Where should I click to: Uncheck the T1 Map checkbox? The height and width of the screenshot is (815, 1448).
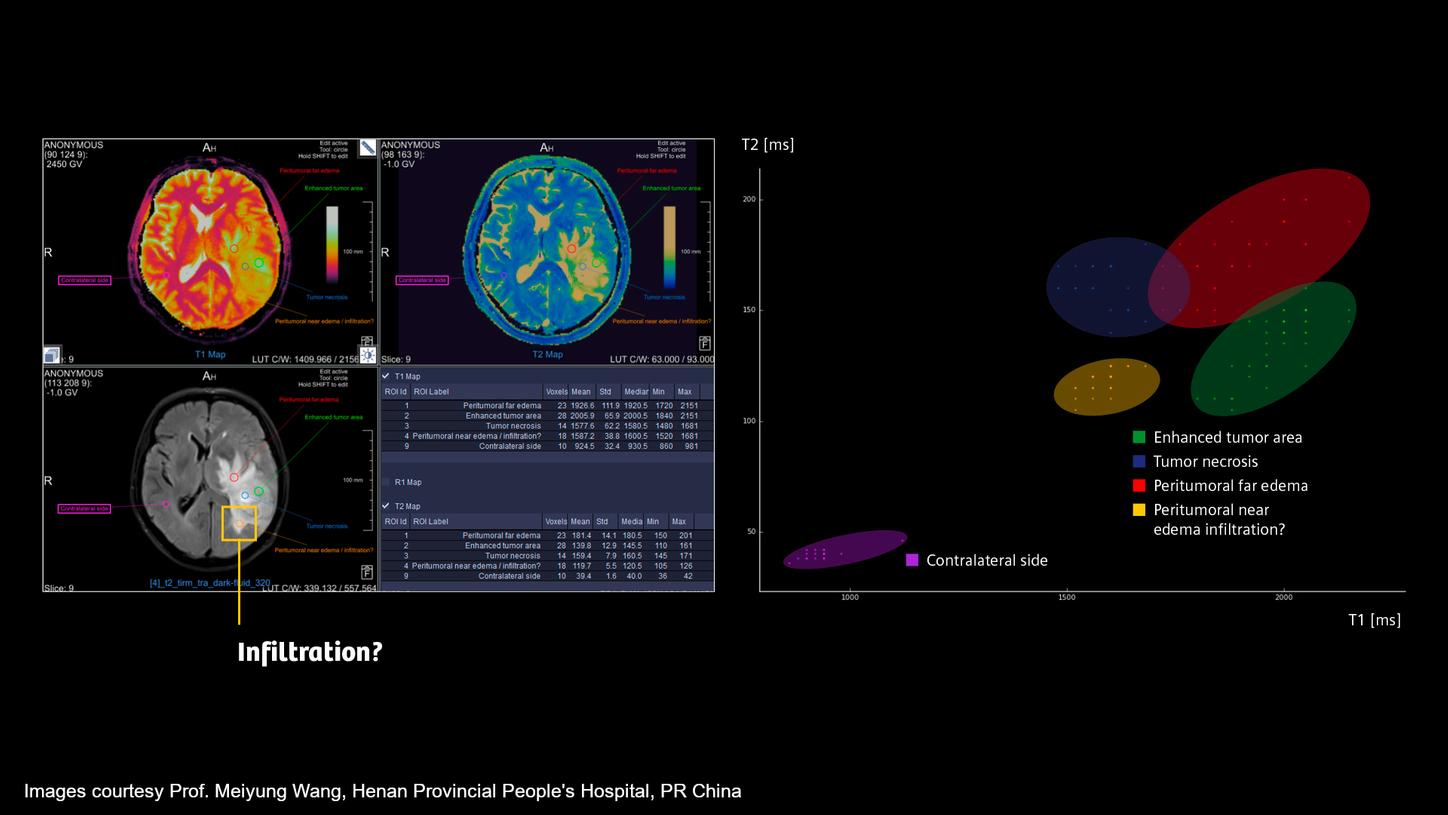tap(386, 376)
